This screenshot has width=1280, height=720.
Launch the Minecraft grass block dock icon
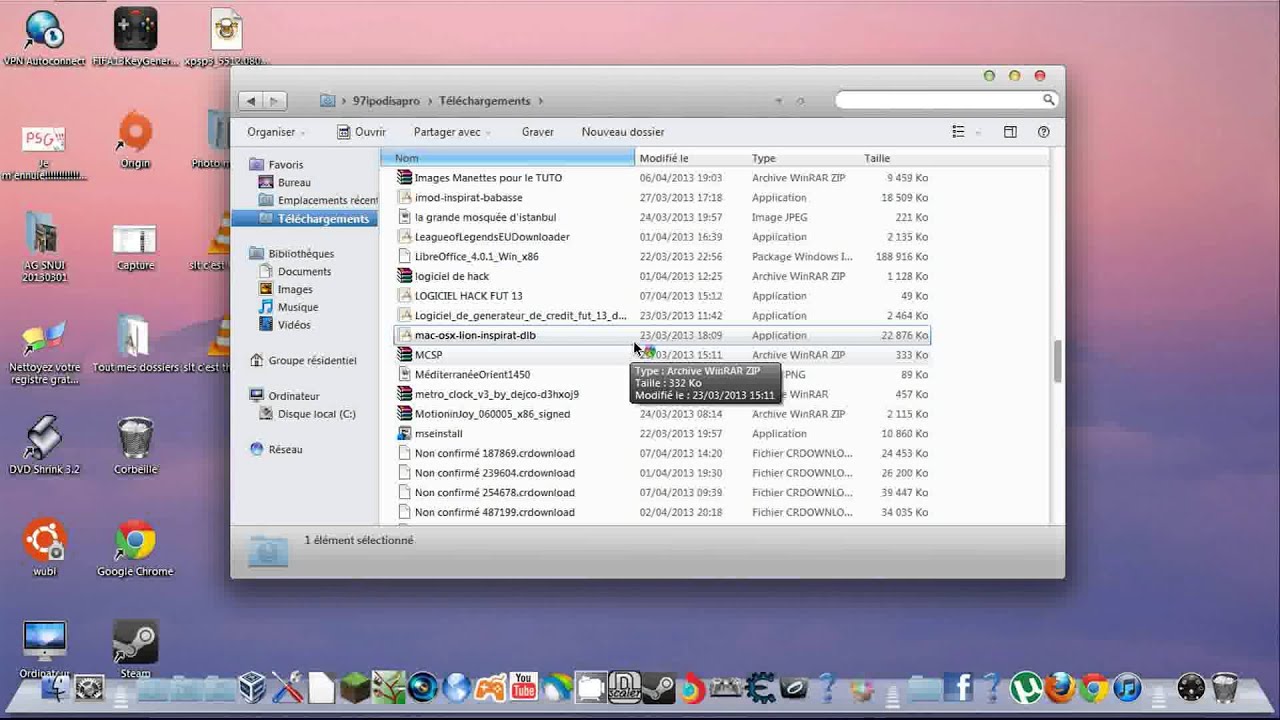tap(355, 687)
